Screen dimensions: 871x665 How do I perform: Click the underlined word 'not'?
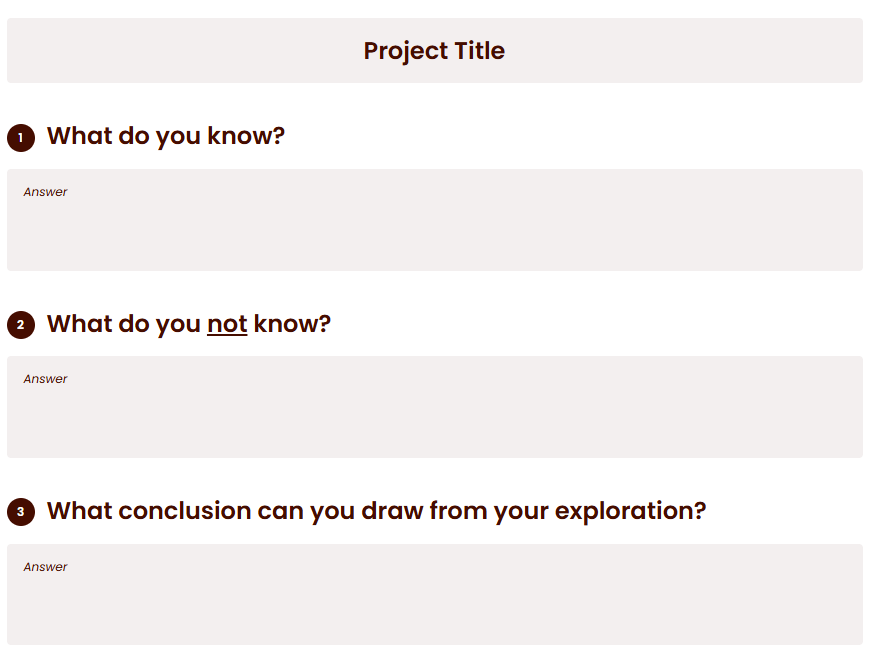click(x=227, y=324)
